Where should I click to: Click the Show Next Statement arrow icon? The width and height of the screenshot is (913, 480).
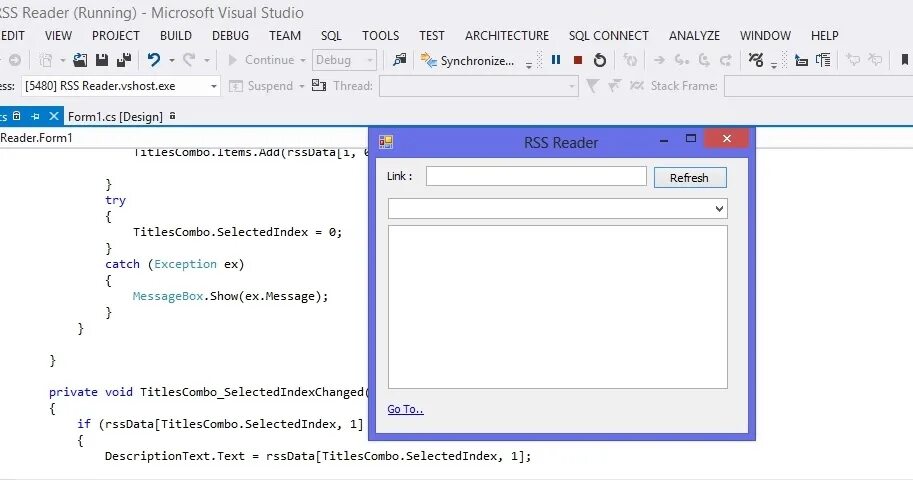659,60
